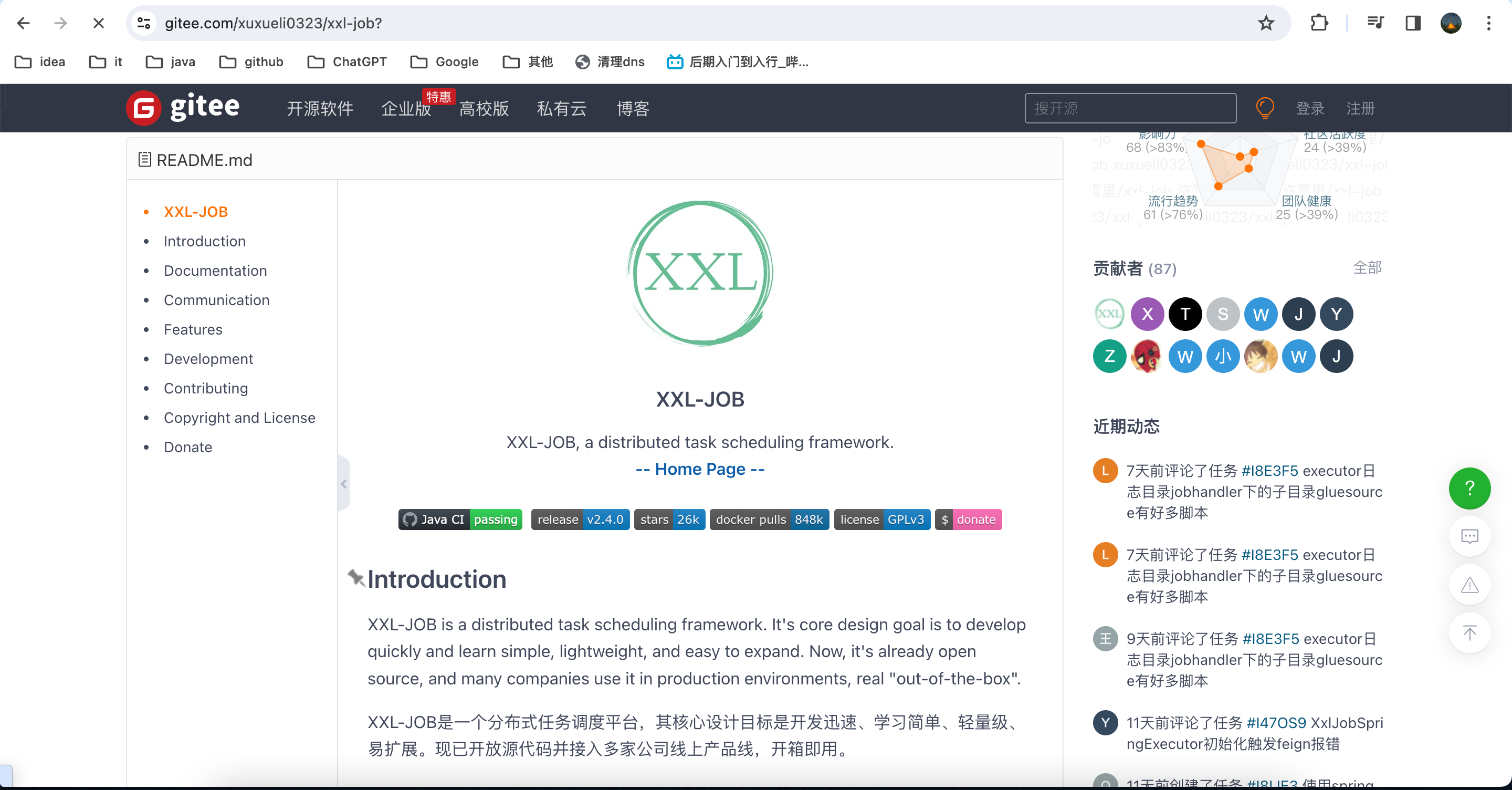1512x790 pixels.
Task: Click the gray S contributor avatar
Action: tap(1223, 314)
